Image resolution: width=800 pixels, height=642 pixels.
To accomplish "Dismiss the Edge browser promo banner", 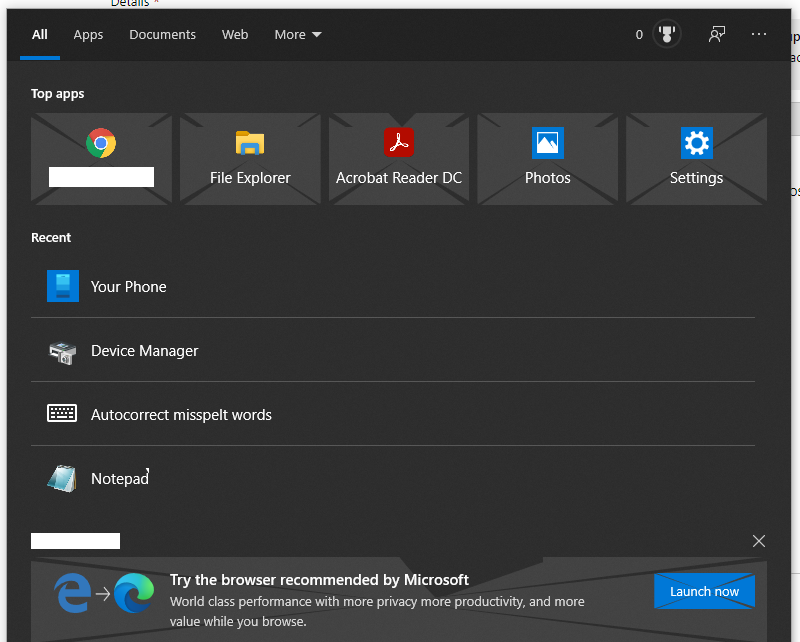I will pos(759,541).
